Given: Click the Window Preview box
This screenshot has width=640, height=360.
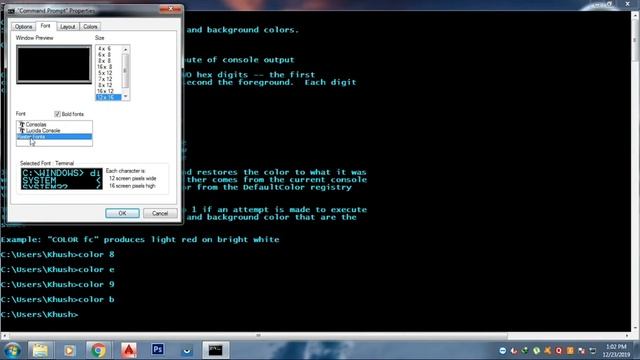Looking at the screenshot, I should pos(54,64).
